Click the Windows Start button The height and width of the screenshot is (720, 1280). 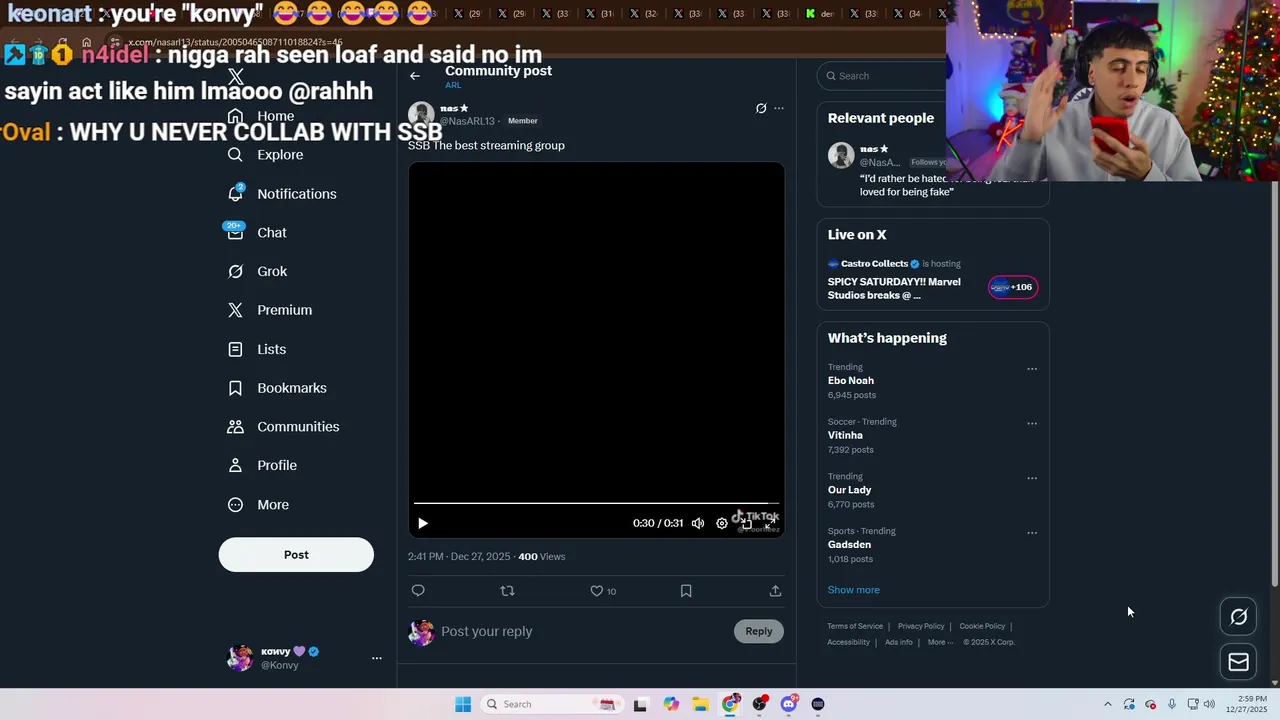pyautogui.click(x=463, y=704)
